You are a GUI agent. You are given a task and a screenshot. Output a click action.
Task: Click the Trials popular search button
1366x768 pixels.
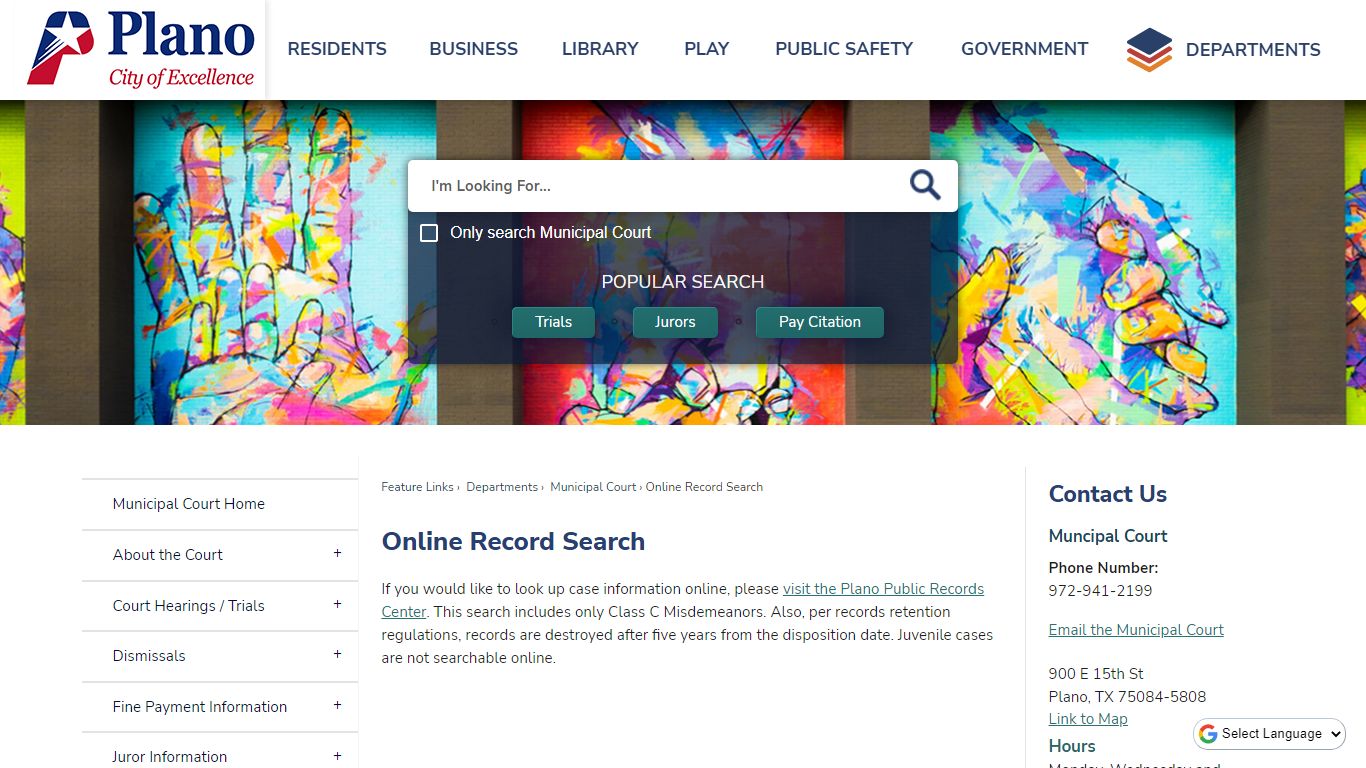[553, 322]
